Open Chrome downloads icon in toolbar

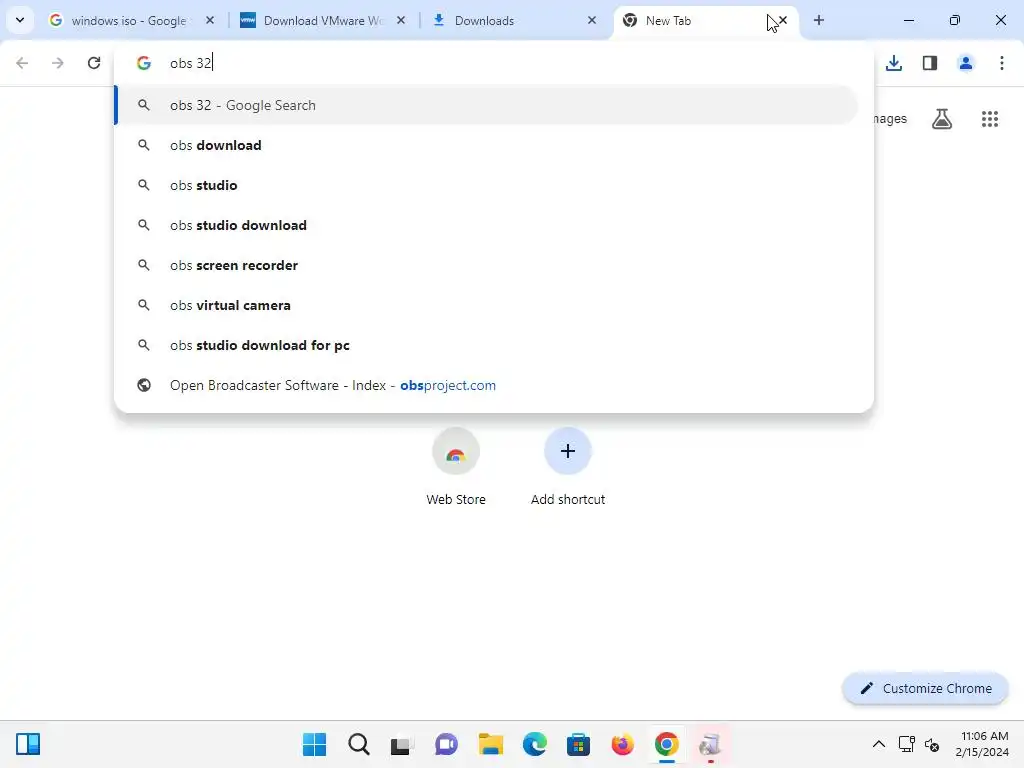point(894,63)
